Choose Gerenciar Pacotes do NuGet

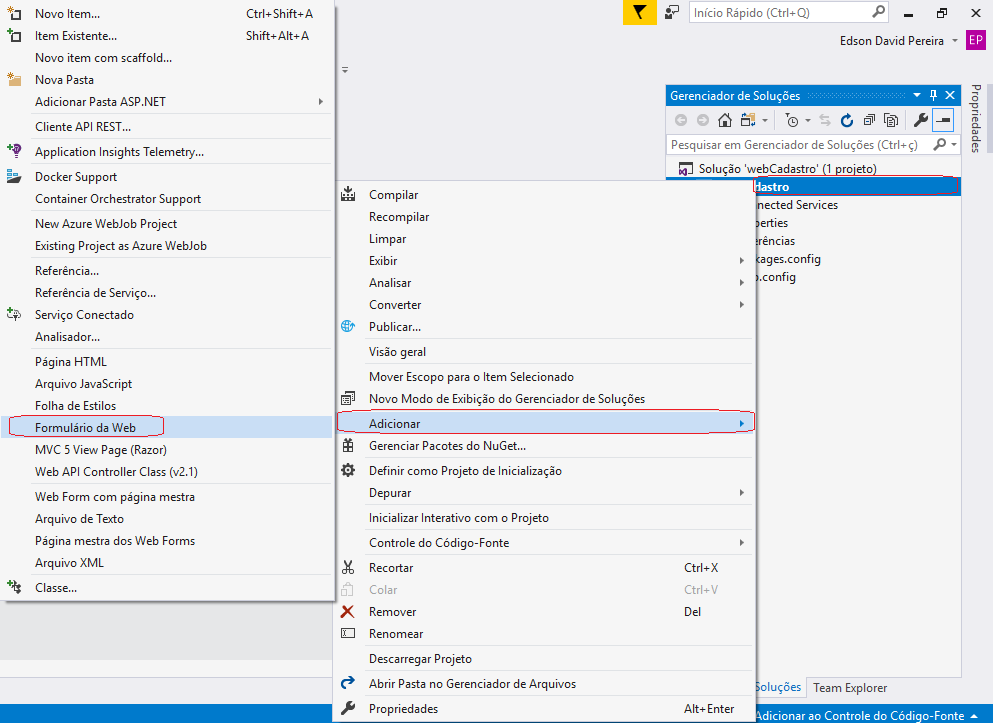click(447, 446)
